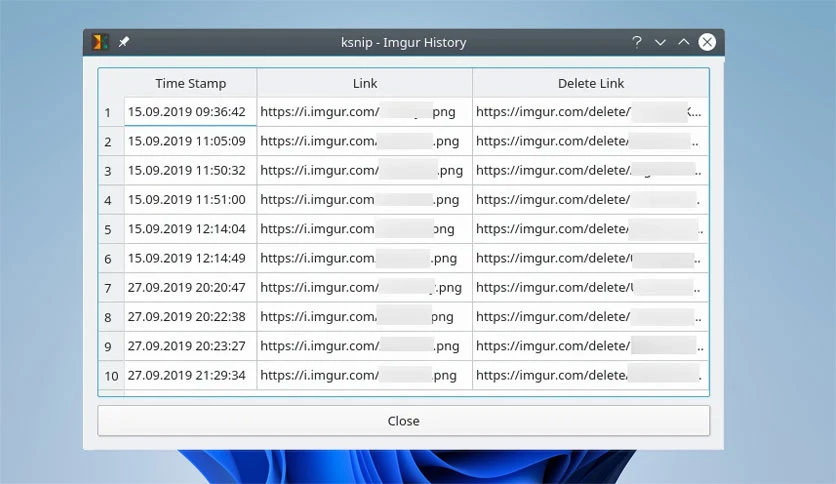Select row header number 6

click(111, 259)
